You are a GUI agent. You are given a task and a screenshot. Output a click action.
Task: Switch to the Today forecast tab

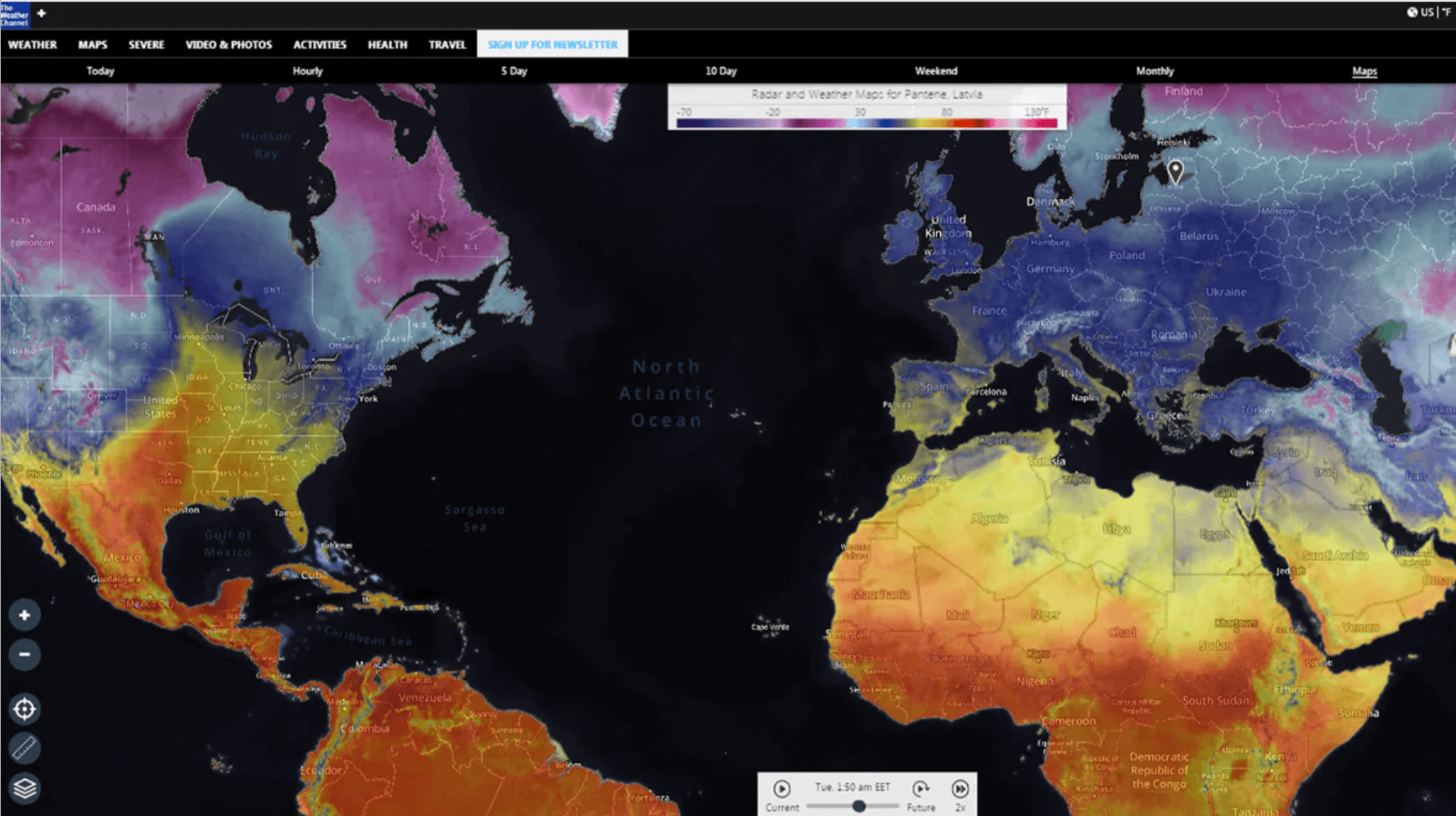pyautogui.click(x=101, y=71)
